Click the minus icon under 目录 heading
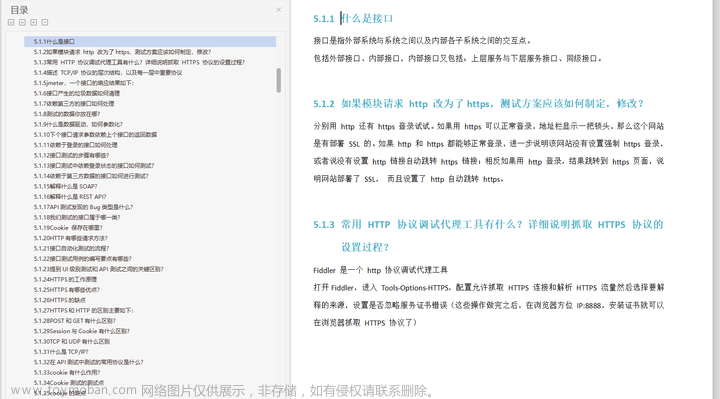720x399 pixels. pos(45,22)
